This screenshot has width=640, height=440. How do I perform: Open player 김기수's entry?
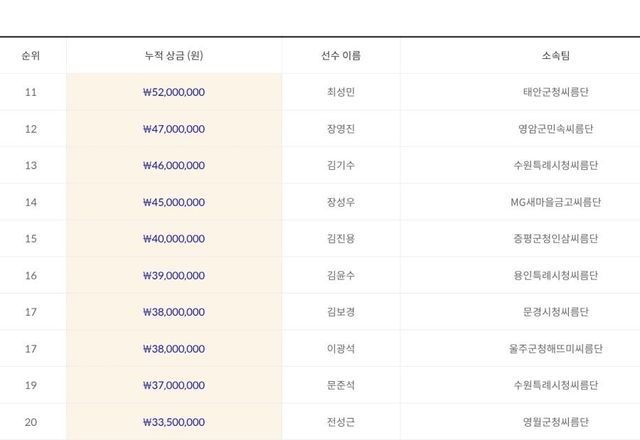[x=341, y=166]
